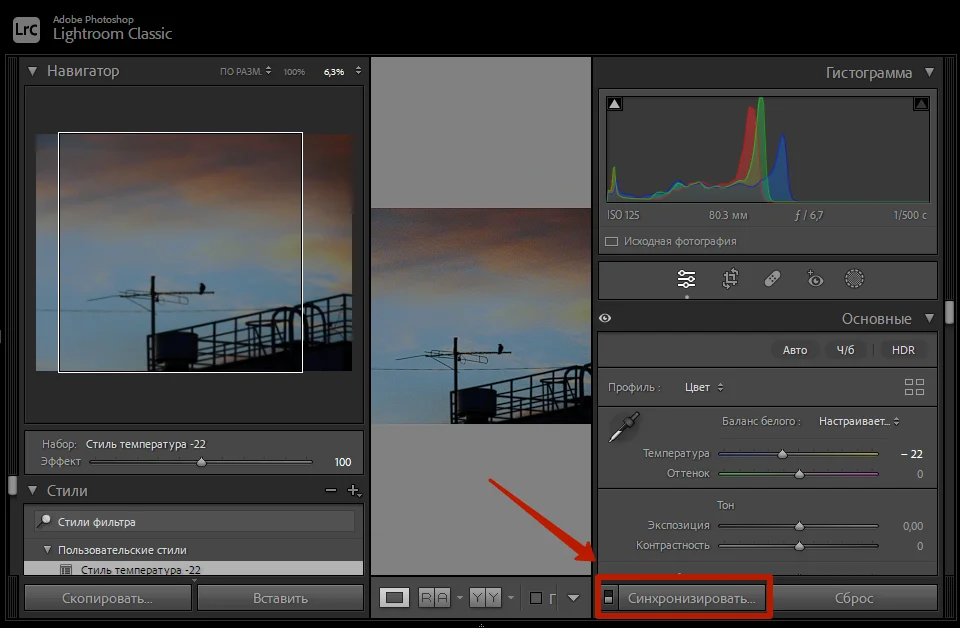960x628 pixels.
Task: Open the Профиль Цвет dropdown
Action: (x=704, y=387)
